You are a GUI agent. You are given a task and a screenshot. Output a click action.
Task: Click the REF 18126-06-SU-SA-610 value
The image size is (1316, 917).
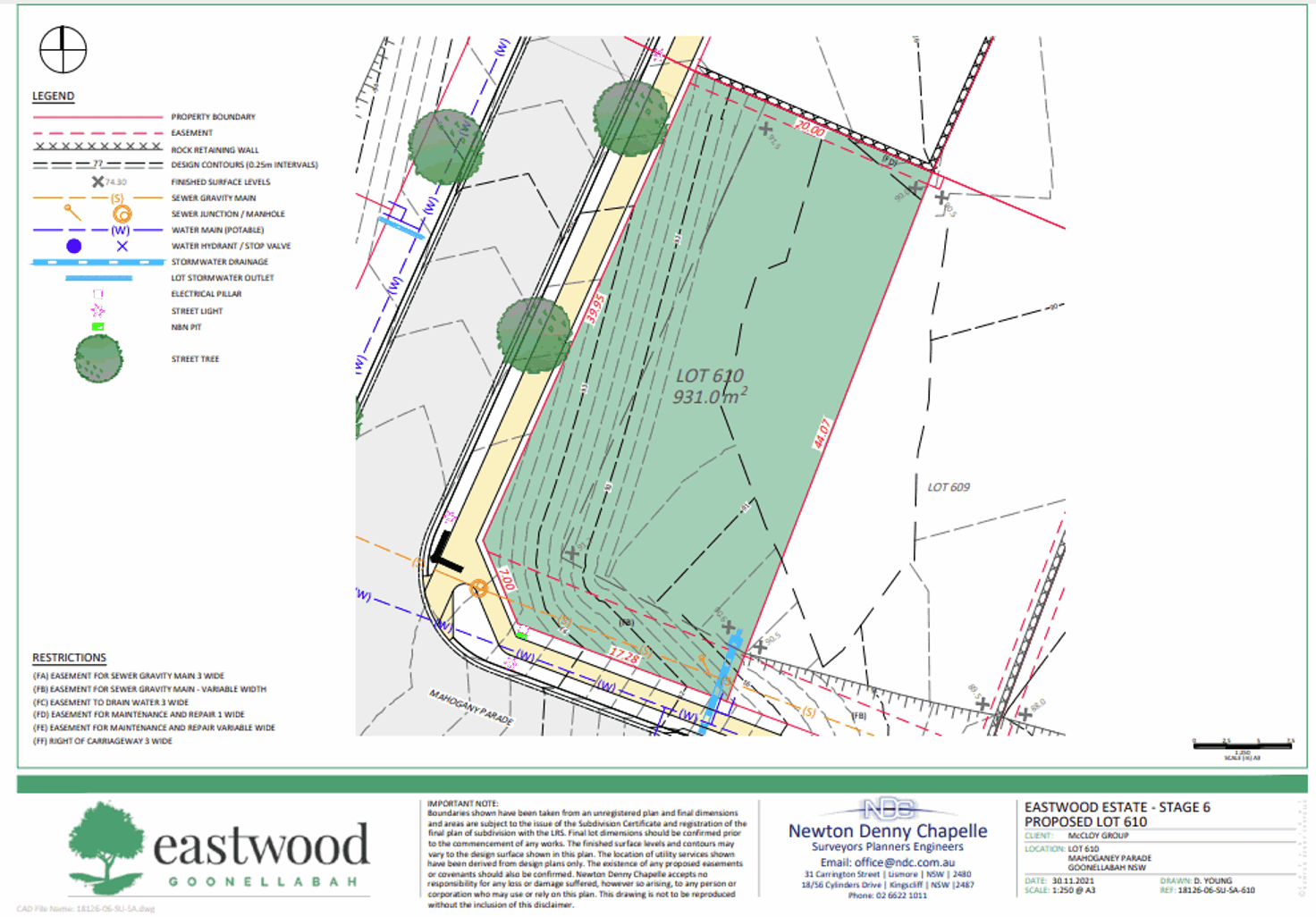pos(1217,891)
